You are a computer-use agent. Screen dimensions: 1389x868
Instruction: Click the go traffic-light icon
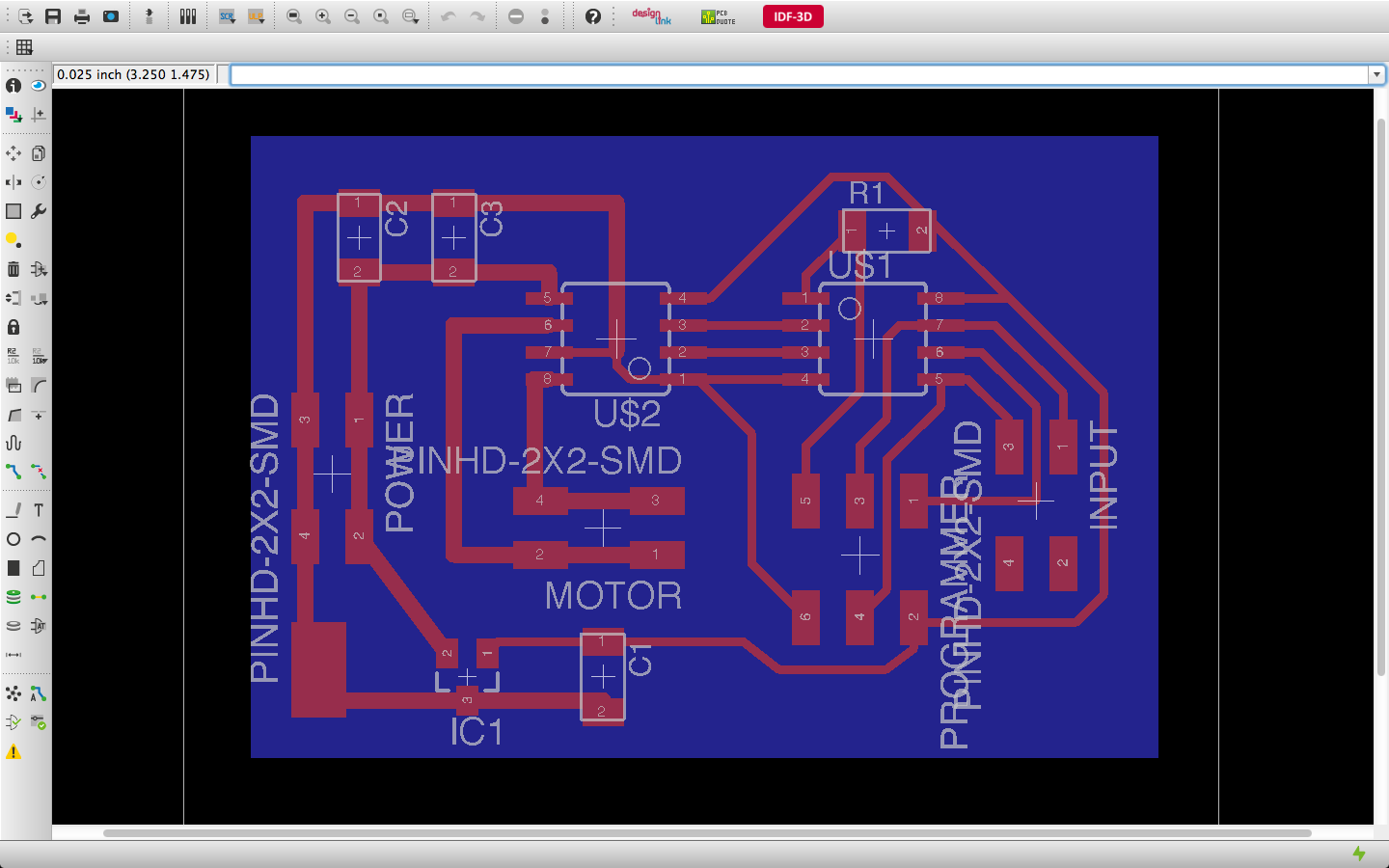coord(545,16)
